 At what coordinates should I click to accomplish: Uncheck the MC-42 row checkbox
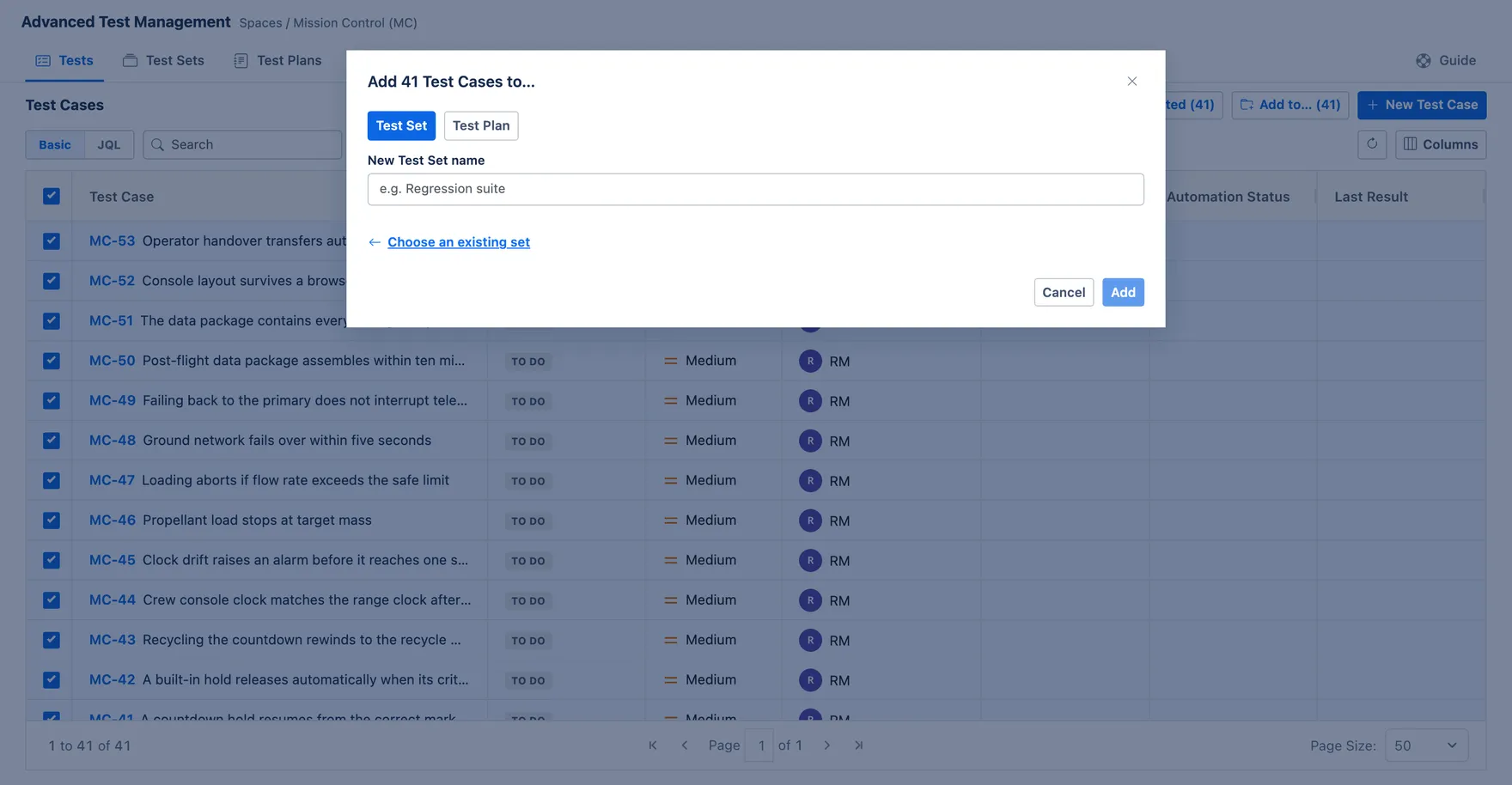(x=52, y=679)
